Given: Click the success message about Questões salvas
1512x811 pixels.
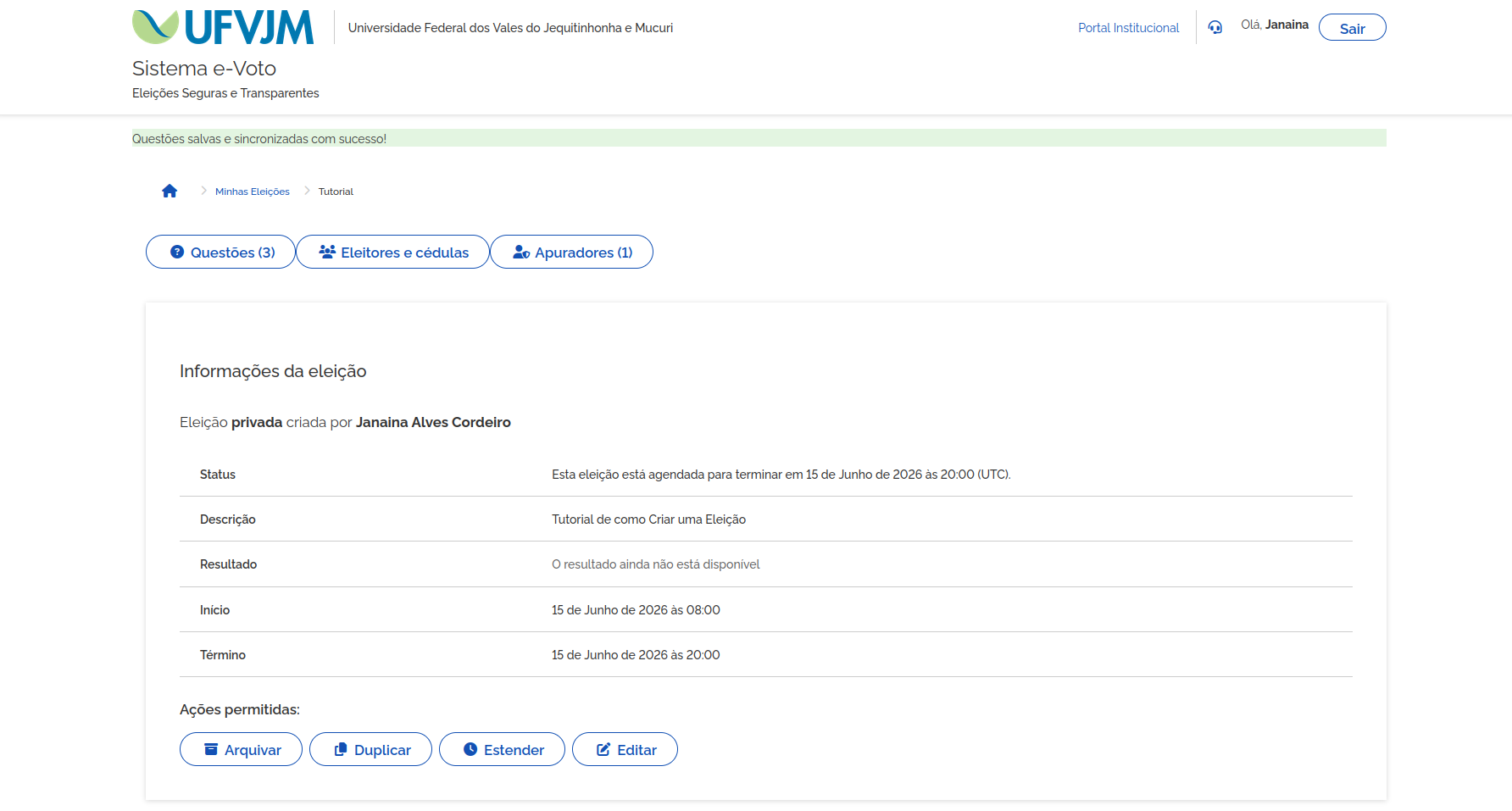Looking at the screenshot, I should (x=759, y=138).
